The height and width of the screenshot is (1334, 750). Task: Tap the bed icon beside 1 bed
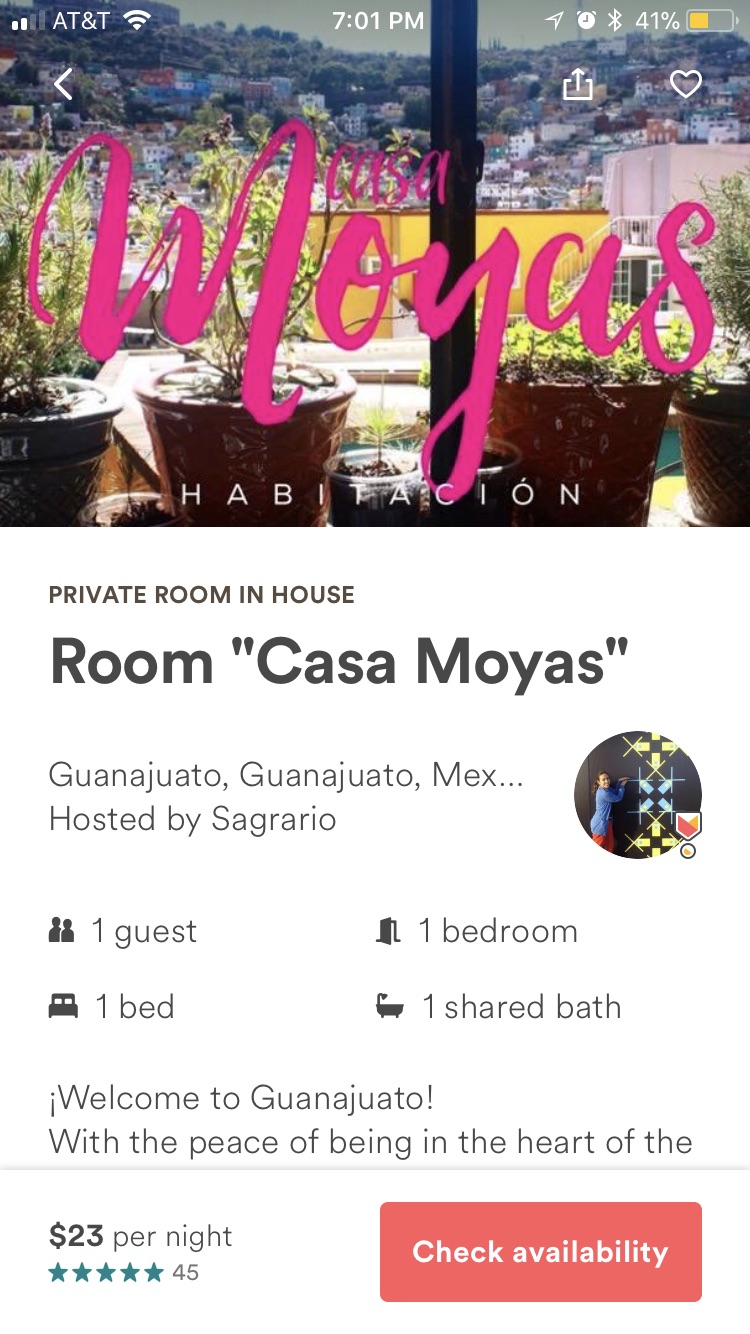[63, 1007]
